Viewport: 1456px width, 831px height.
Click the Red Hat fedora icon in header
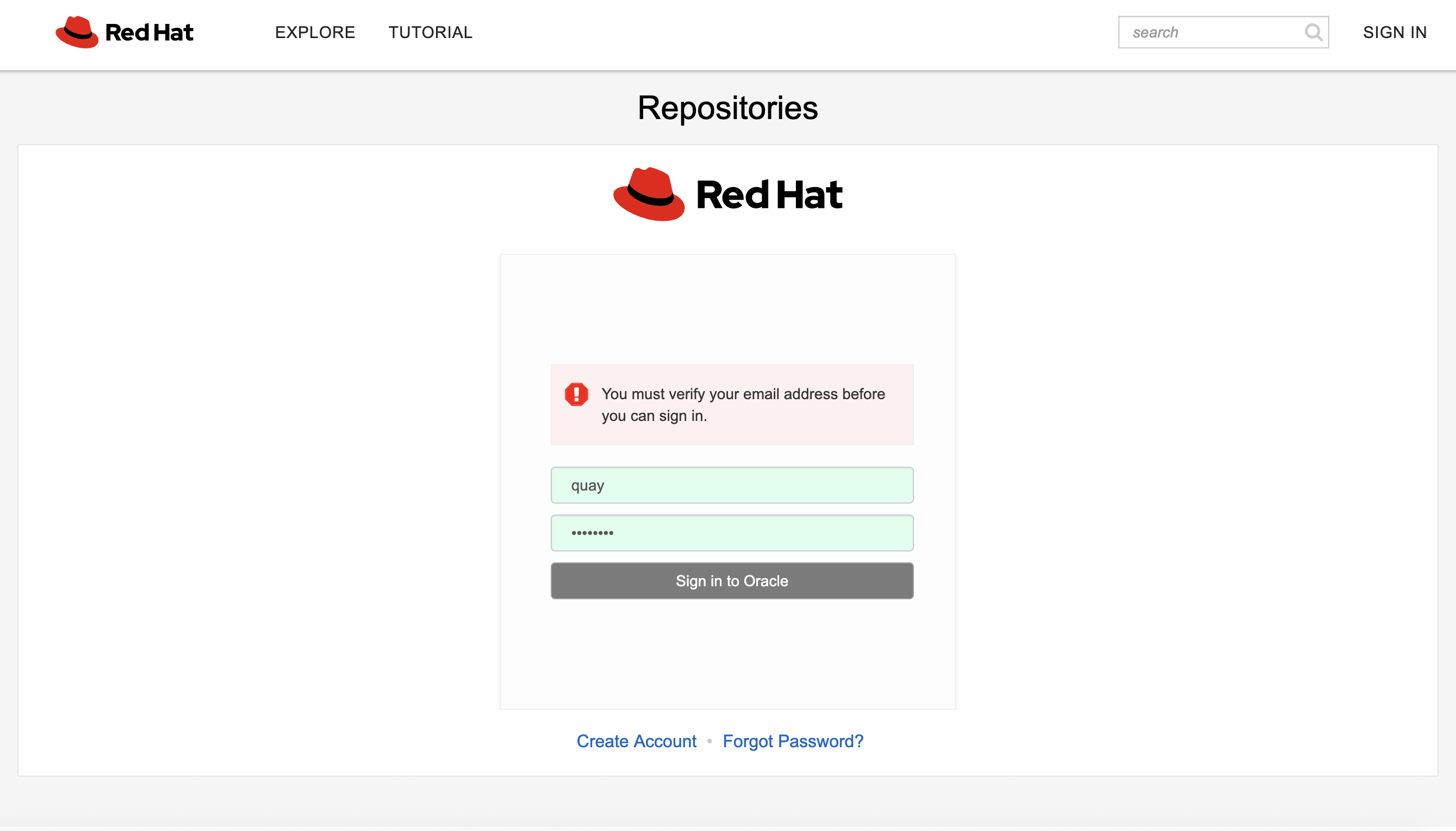click(77, 32)
